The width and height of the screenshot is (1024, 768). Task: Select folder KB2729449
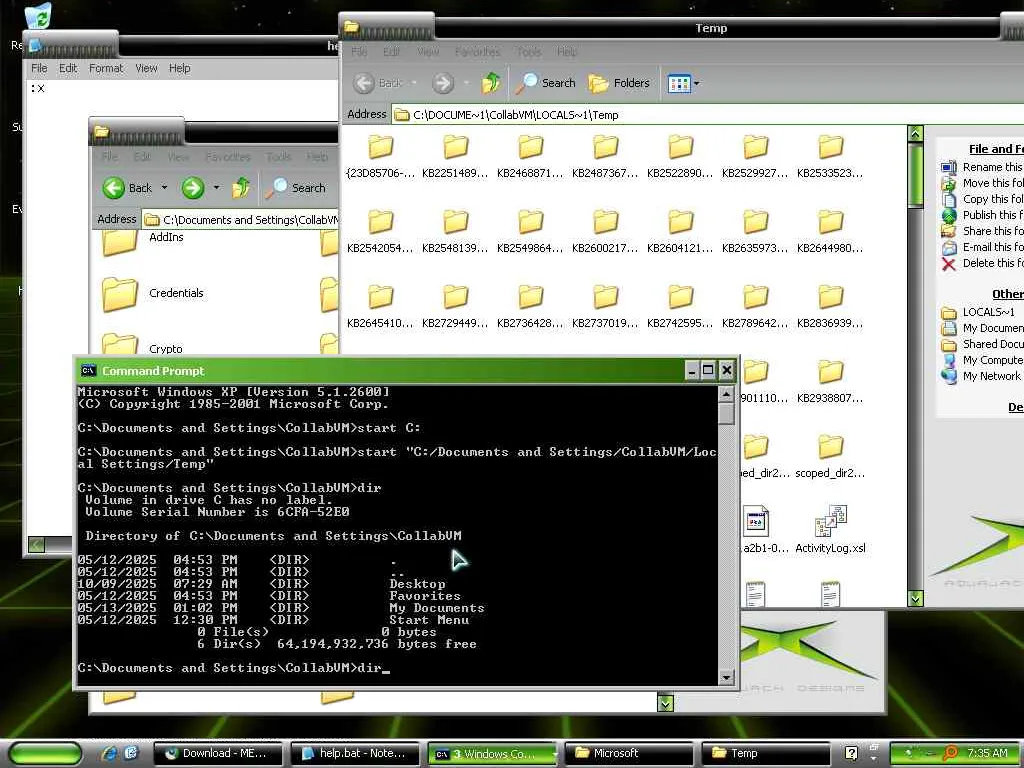click(455, 307)
